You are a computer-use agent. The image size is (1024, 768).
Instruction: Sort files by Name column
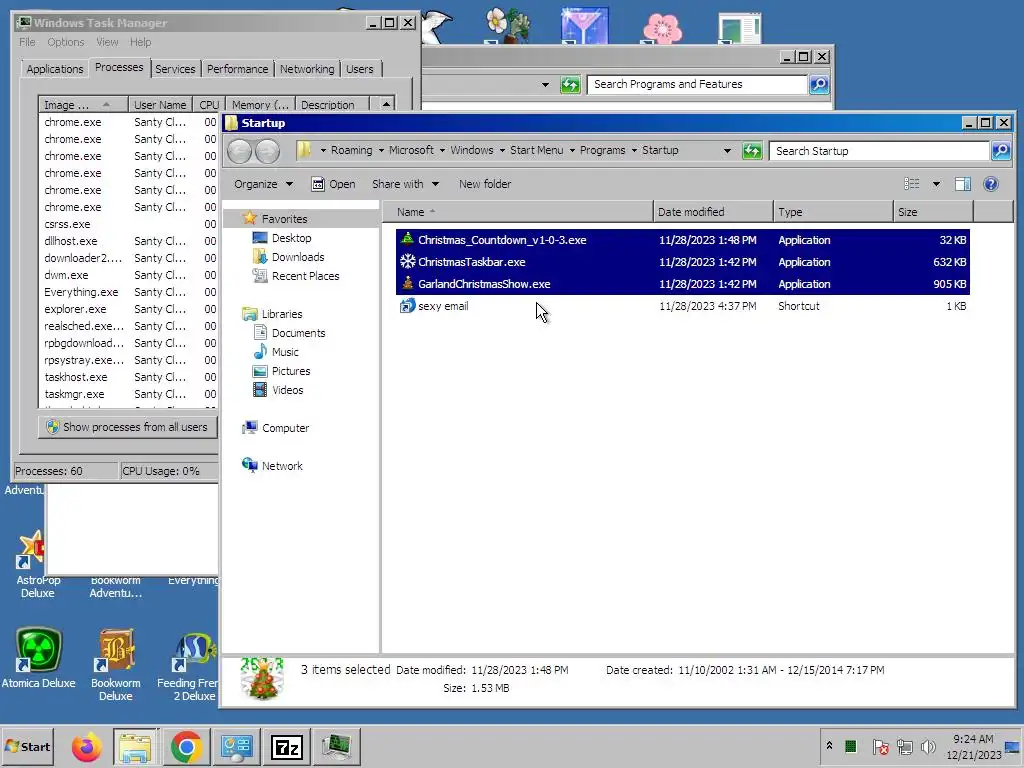coord(517,212)
